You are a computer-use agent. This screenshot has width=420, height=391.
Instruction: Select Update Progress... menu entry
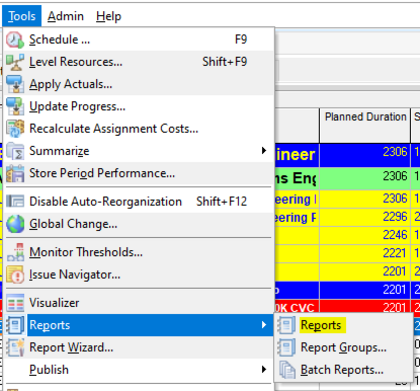pyautogui.click(x=138, y=107)
